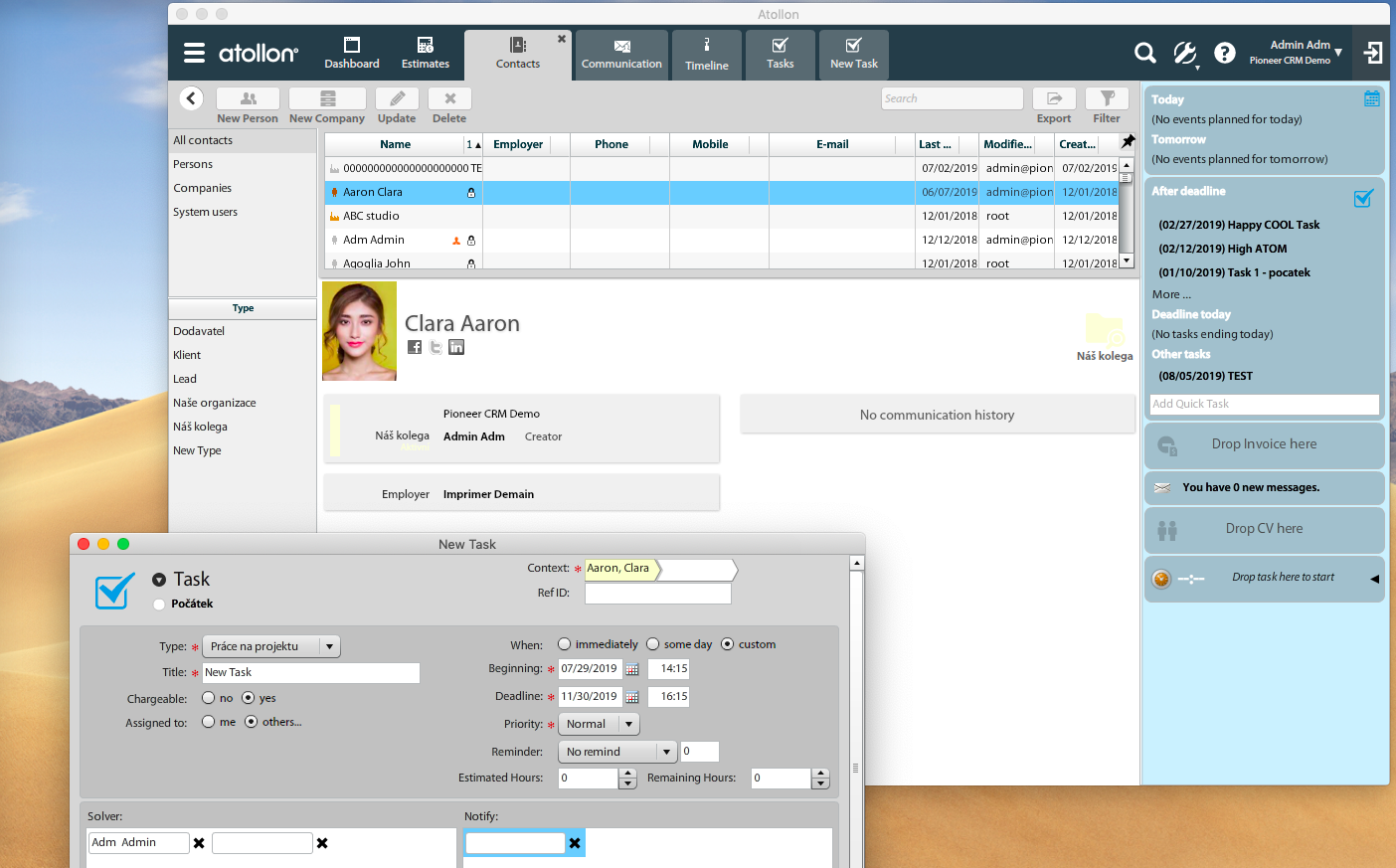Viewport: 1396px width, 868px height.
Task: Choose 'me' for Assigned to
Action: pos(209,722)
